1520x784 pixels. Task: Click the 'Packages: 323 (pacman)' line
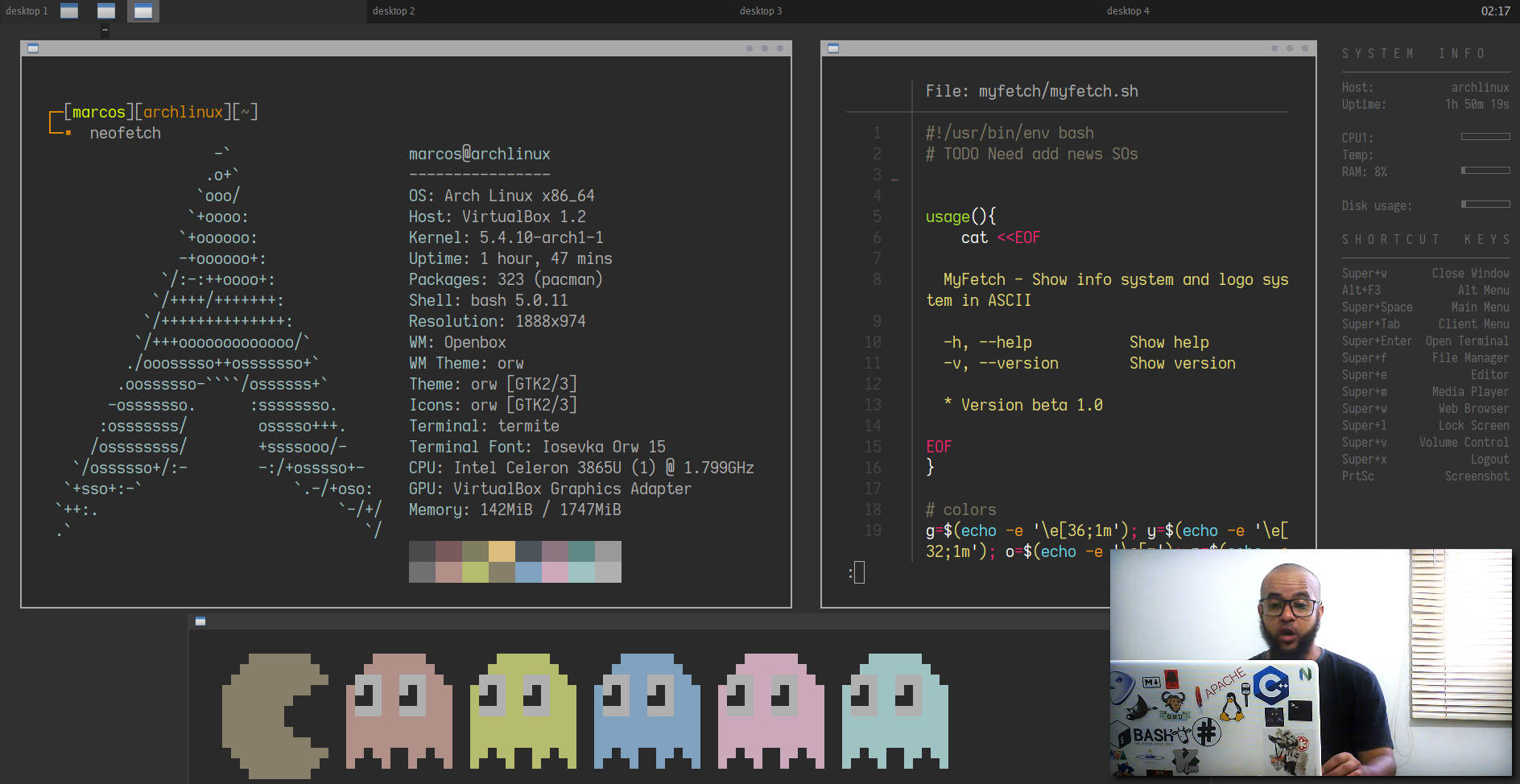(506, 279)
